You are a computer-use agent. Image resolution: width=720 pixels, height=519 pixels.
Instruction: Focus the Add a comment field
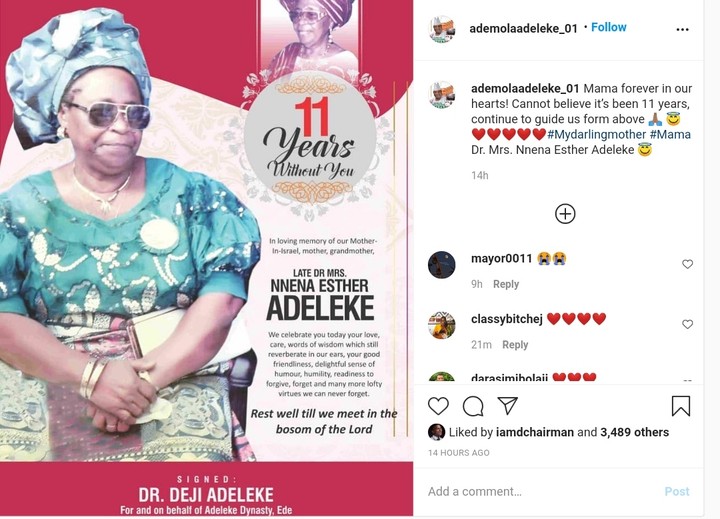click(x=542, y=492)
